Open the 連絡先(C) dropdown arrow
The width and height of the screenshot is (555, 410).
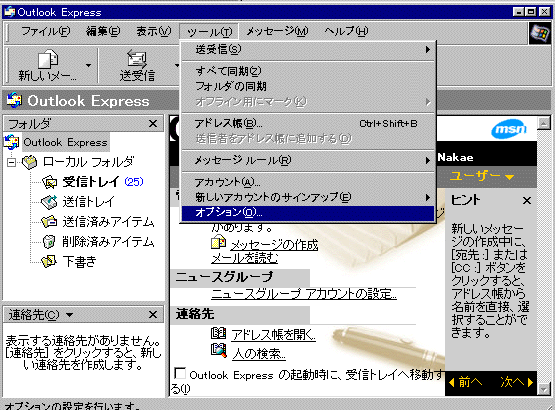pyautogui.click(x=69, y=314)
